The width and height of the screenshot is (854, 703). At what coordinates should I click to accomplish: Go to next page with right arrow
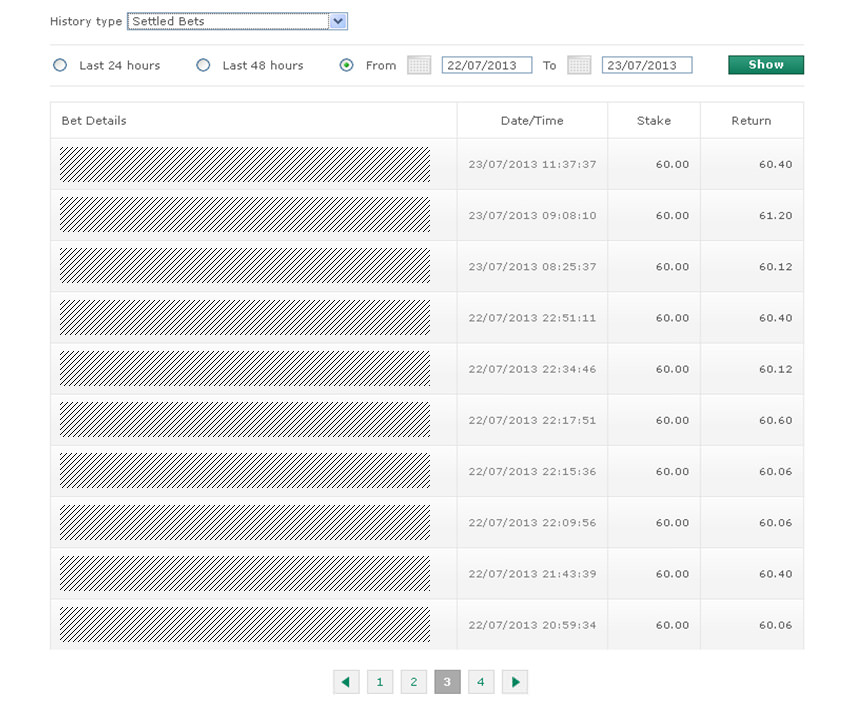[515, 682]
